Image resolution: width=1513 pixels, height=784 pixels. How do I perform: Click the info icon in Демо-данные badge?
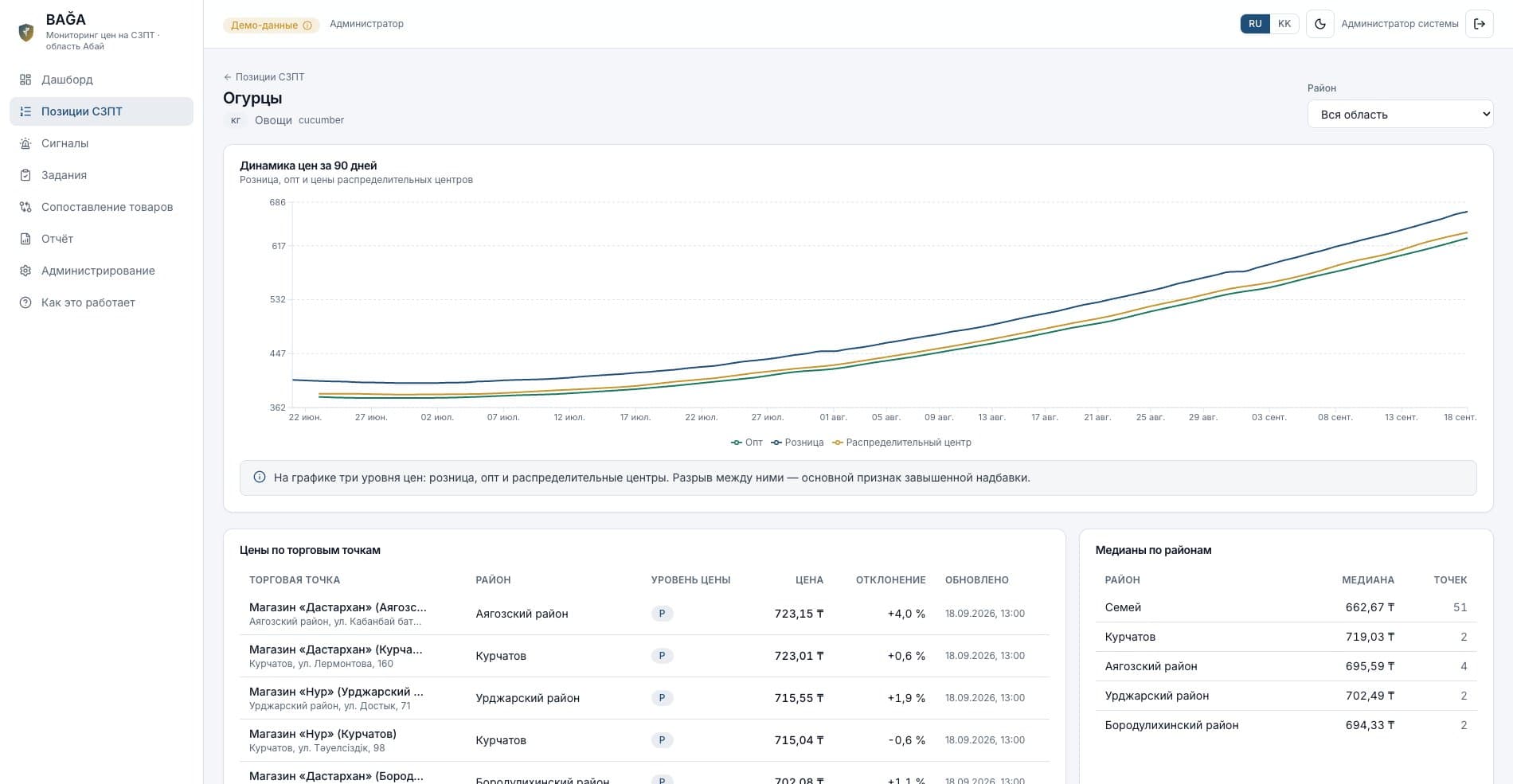[x=307, y=25]
